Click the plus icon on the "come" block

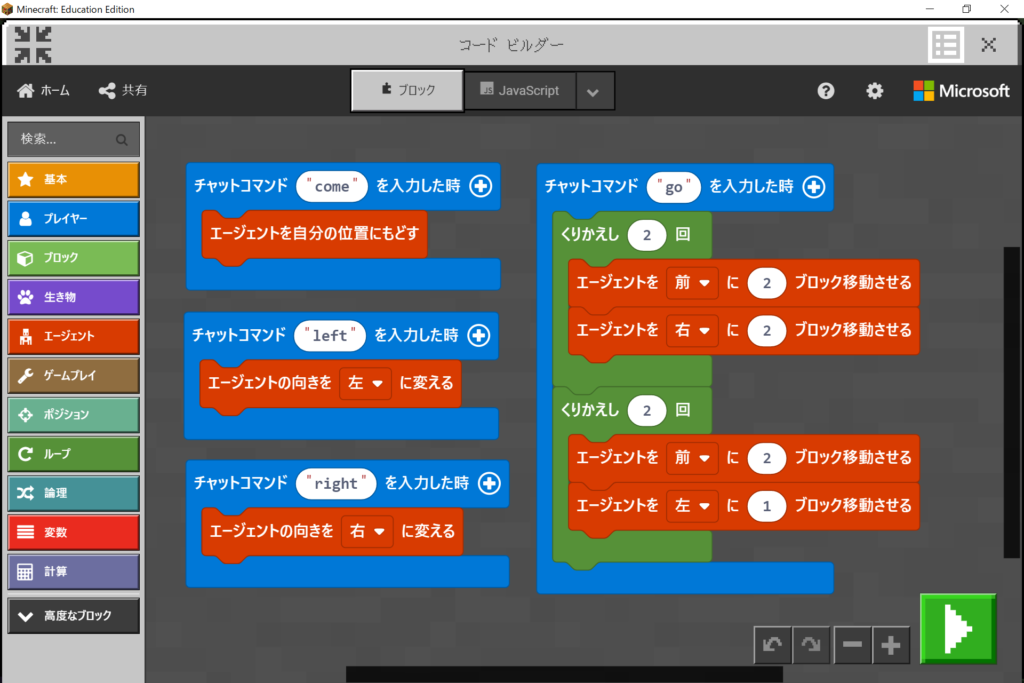click(x=481, y=186)
